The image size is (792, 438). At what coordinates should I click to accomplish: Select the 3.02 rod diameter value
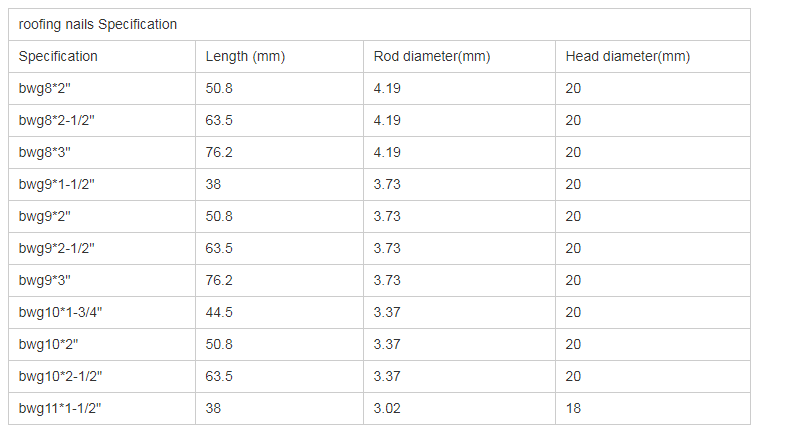point(387,408)
